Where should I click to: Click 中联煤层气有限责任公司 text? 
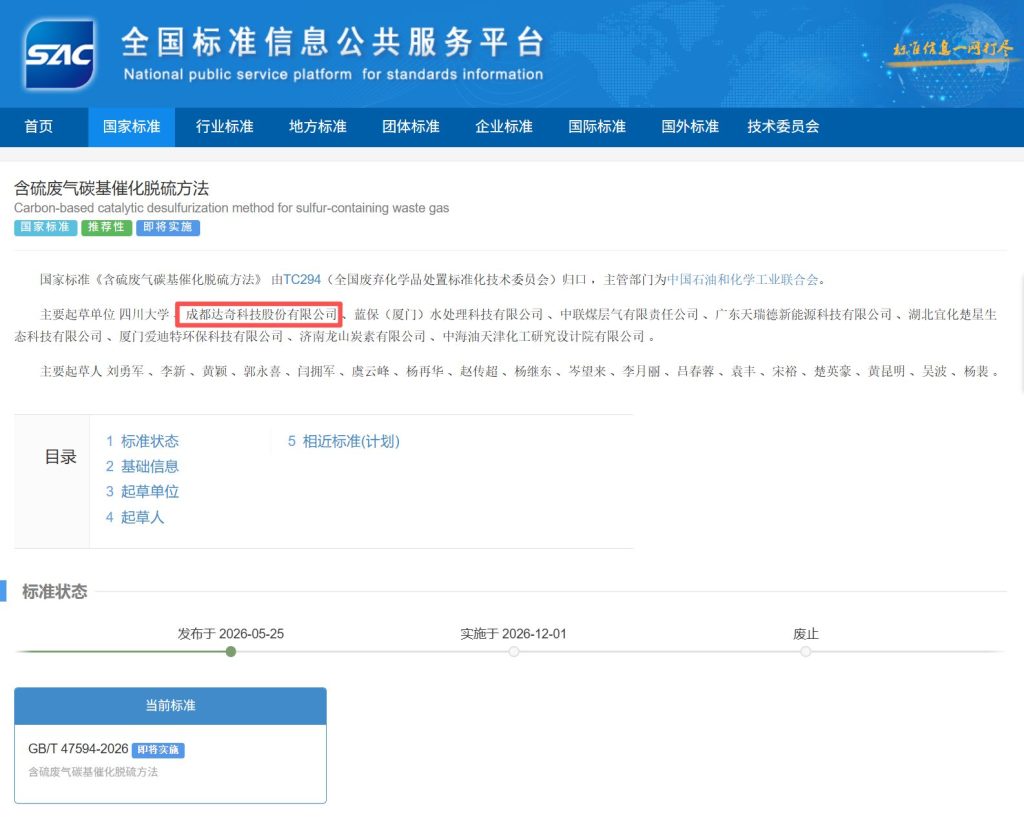tap(629, 315)
